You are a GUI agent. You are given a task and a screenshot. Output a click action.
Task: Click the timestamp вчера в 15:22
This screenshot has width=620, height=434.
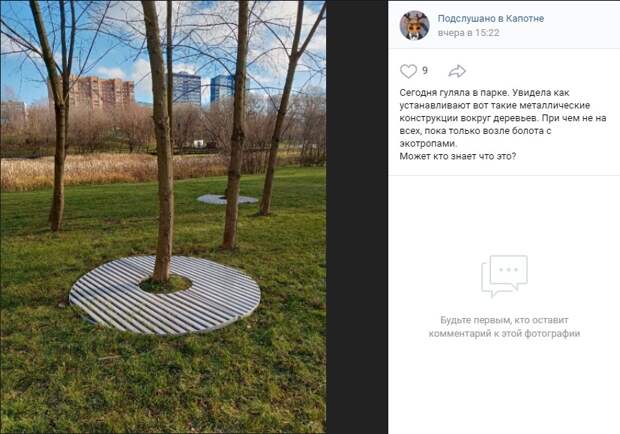pyautogui.click(x=469, y=33)
